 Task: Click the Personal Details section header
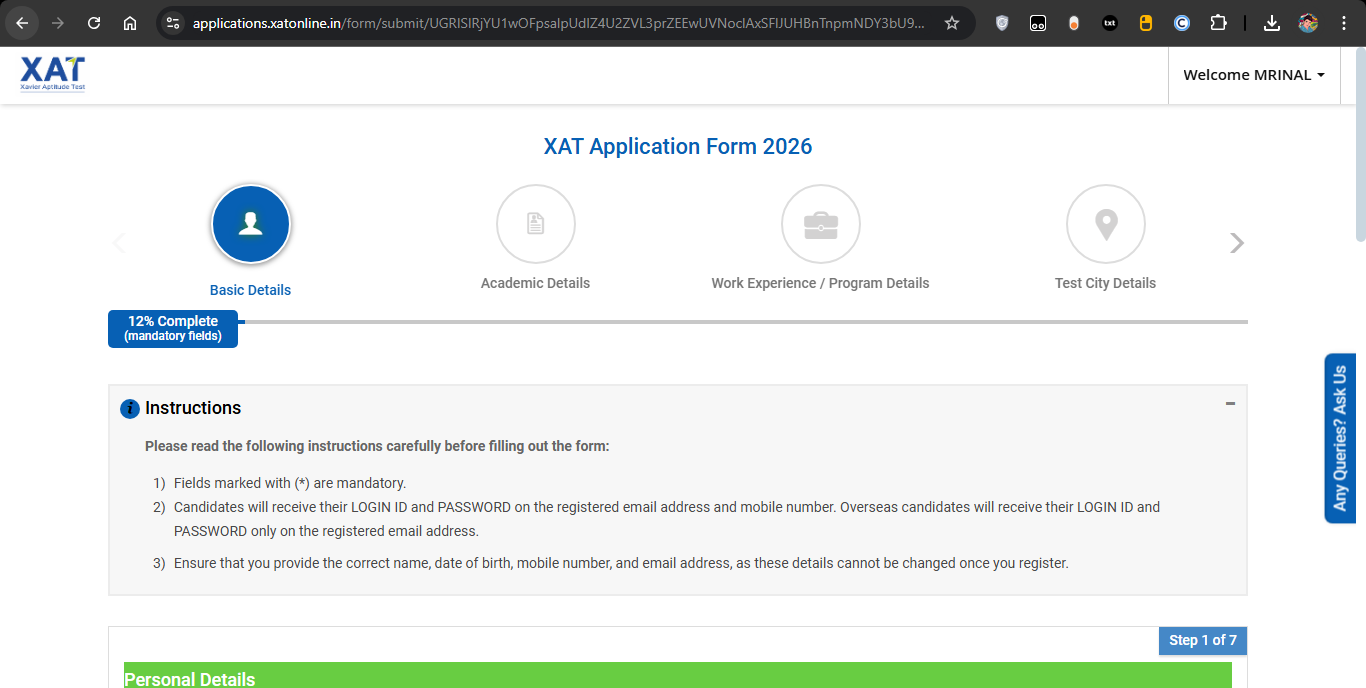(678, 675)
